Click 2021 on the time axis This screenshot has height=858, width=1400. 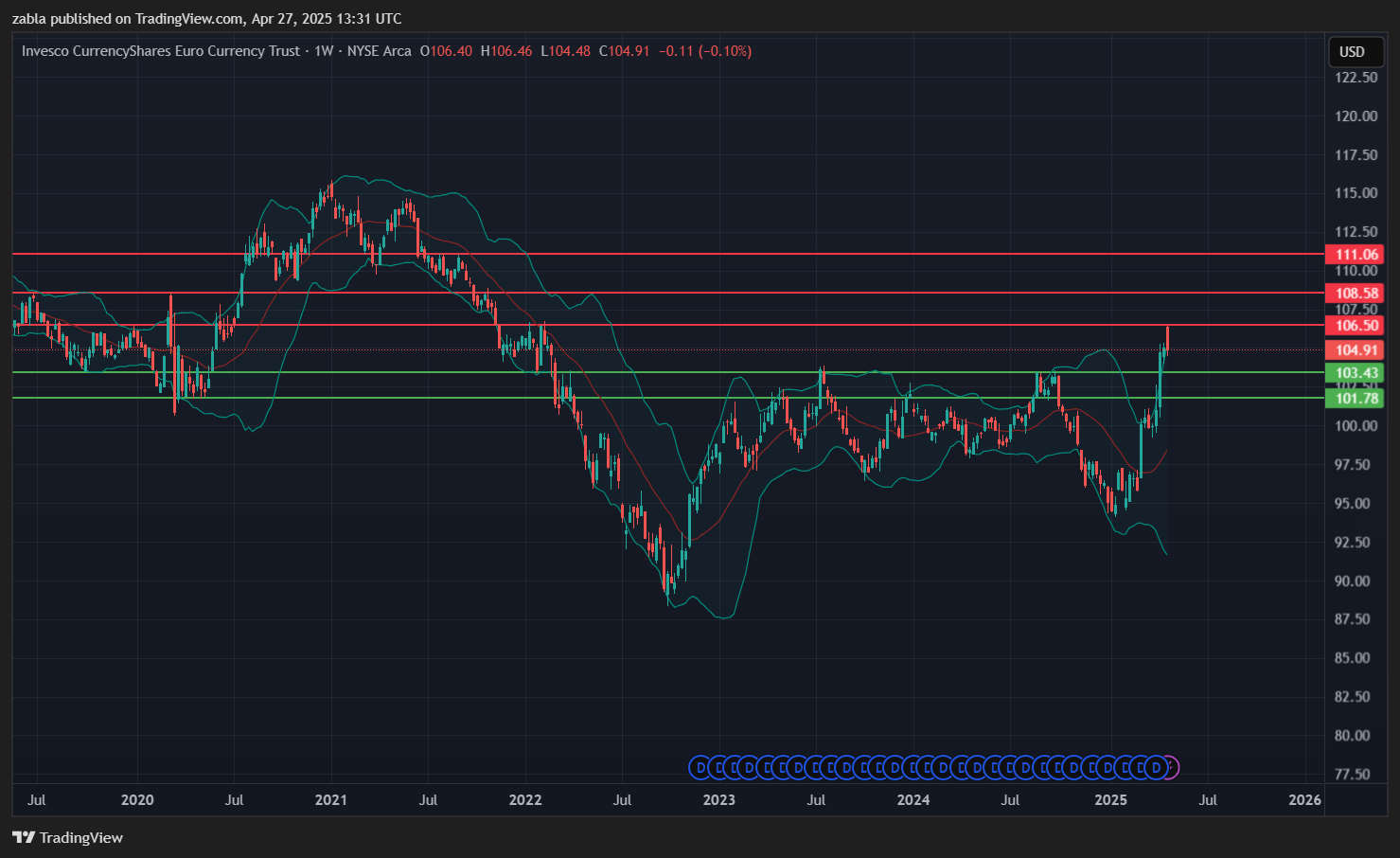coord(330,800)
